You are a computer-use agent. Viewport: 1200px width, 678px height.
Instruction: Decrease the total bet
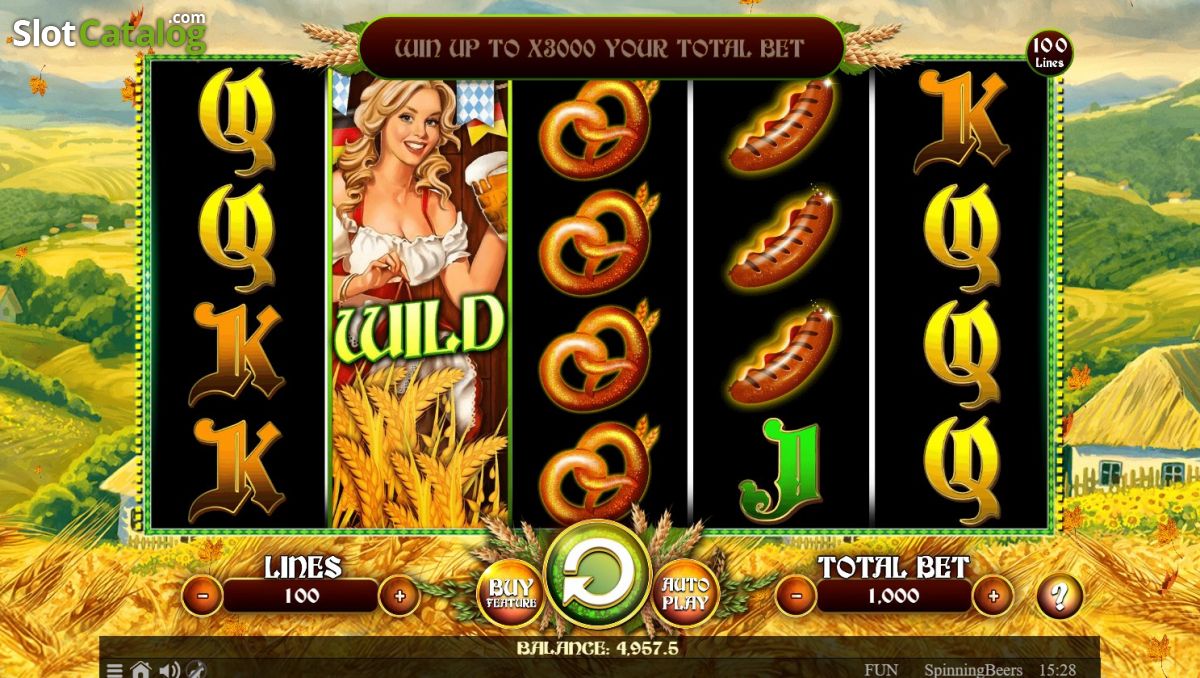point(796,596)
